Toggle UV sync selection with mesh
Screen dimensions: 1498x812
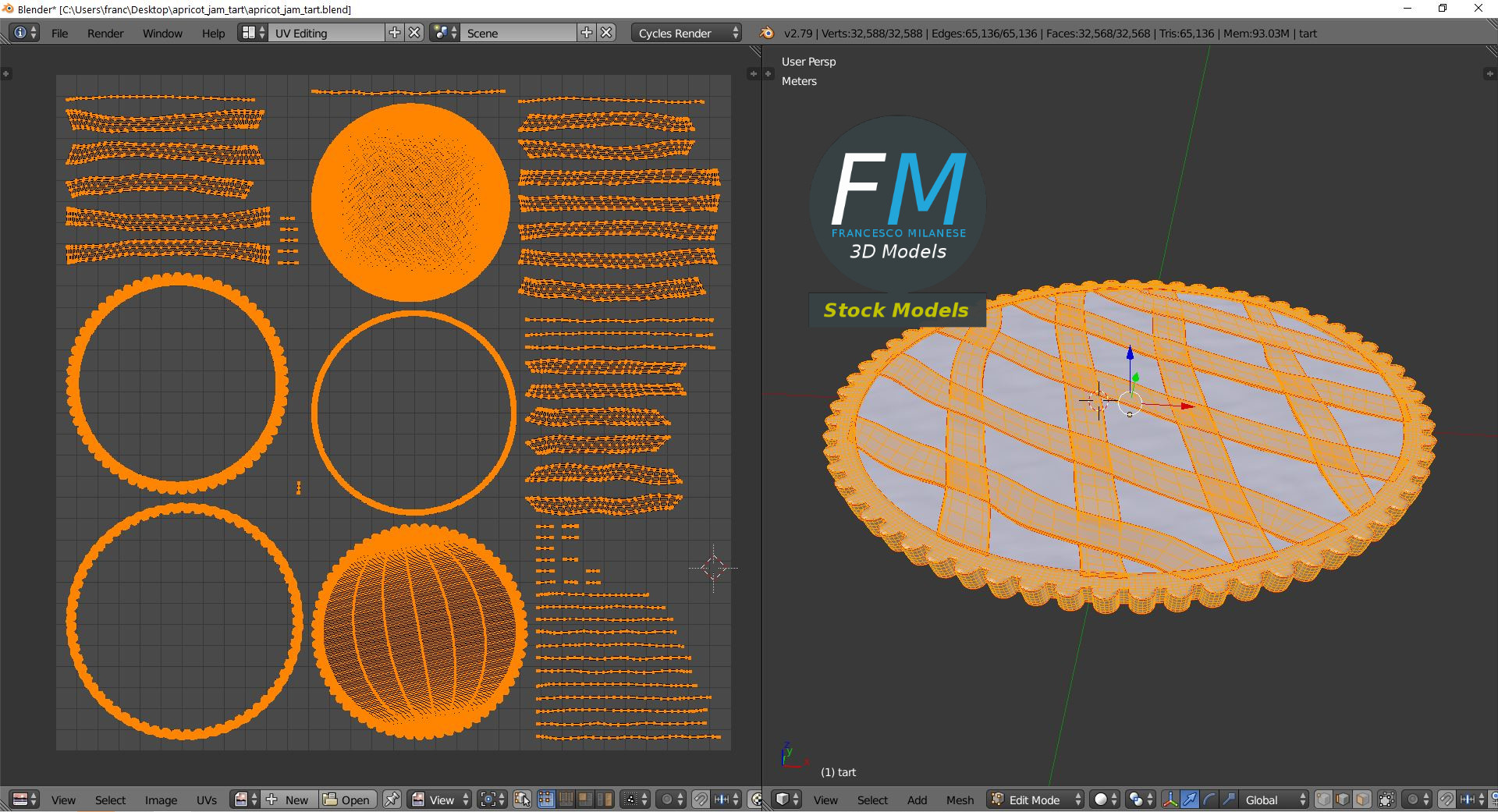523,800
